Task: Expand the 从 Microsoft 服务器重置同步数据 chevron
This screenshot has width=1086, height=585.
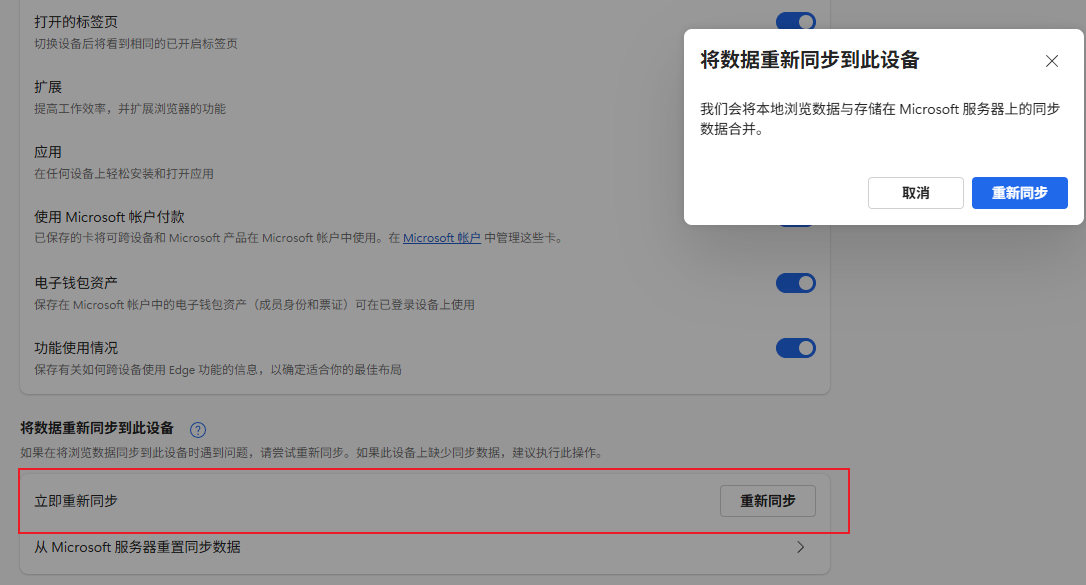Action: (x=801, y=547)
